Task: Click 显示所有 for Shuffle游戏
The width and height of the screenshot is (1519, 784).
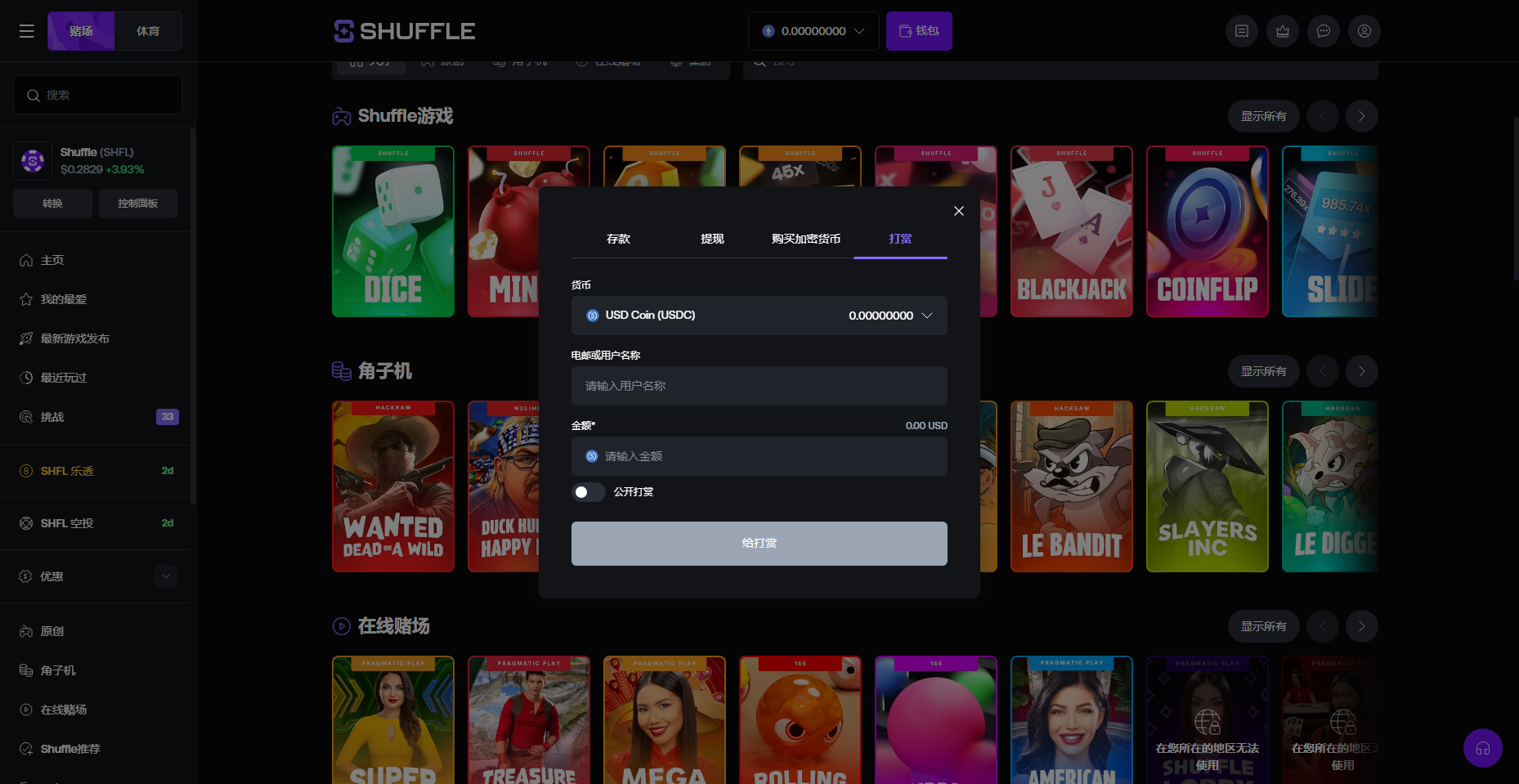Action: (x=1264, y=116)
